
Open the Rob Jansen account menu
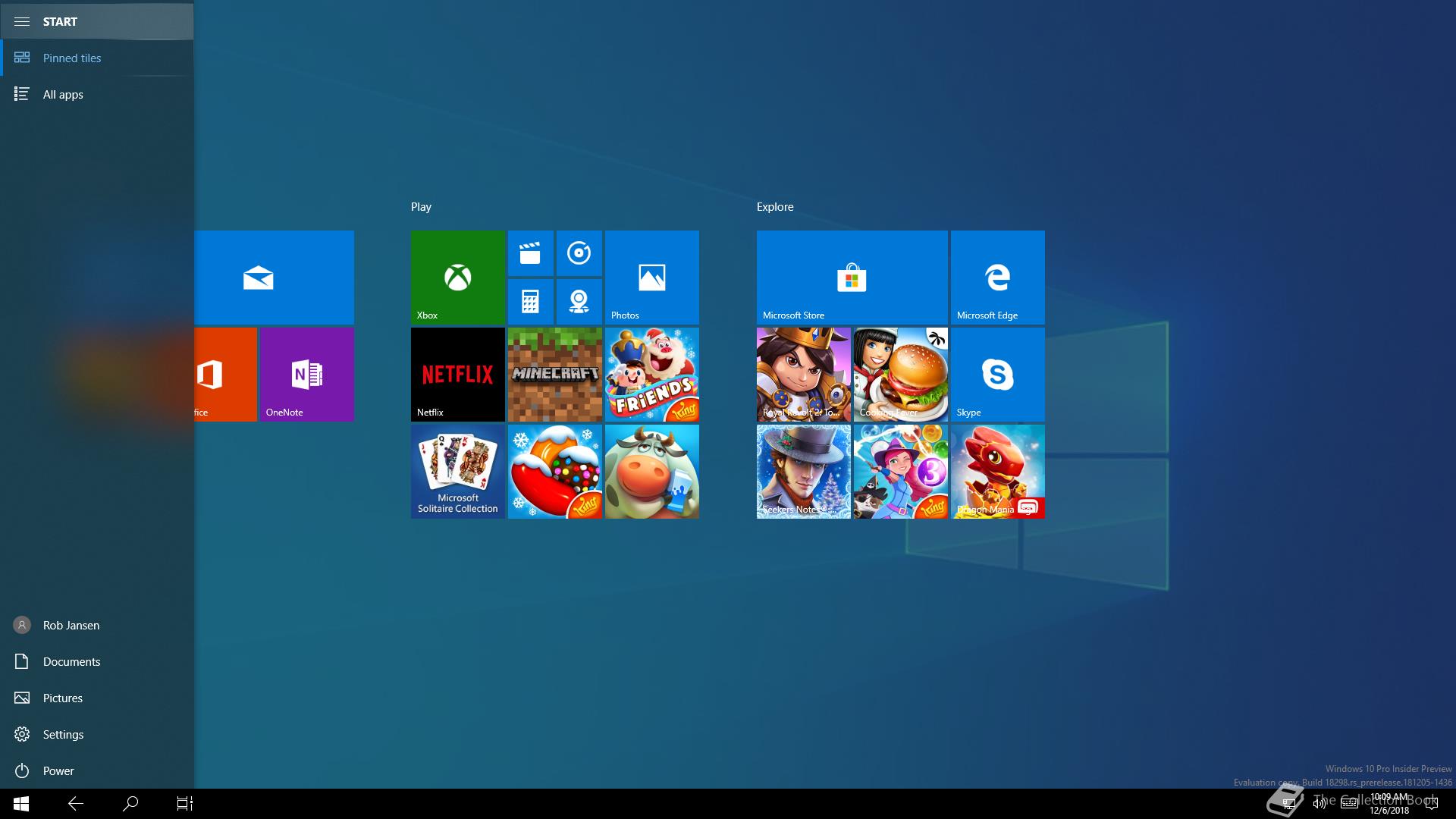pos(96,625)
